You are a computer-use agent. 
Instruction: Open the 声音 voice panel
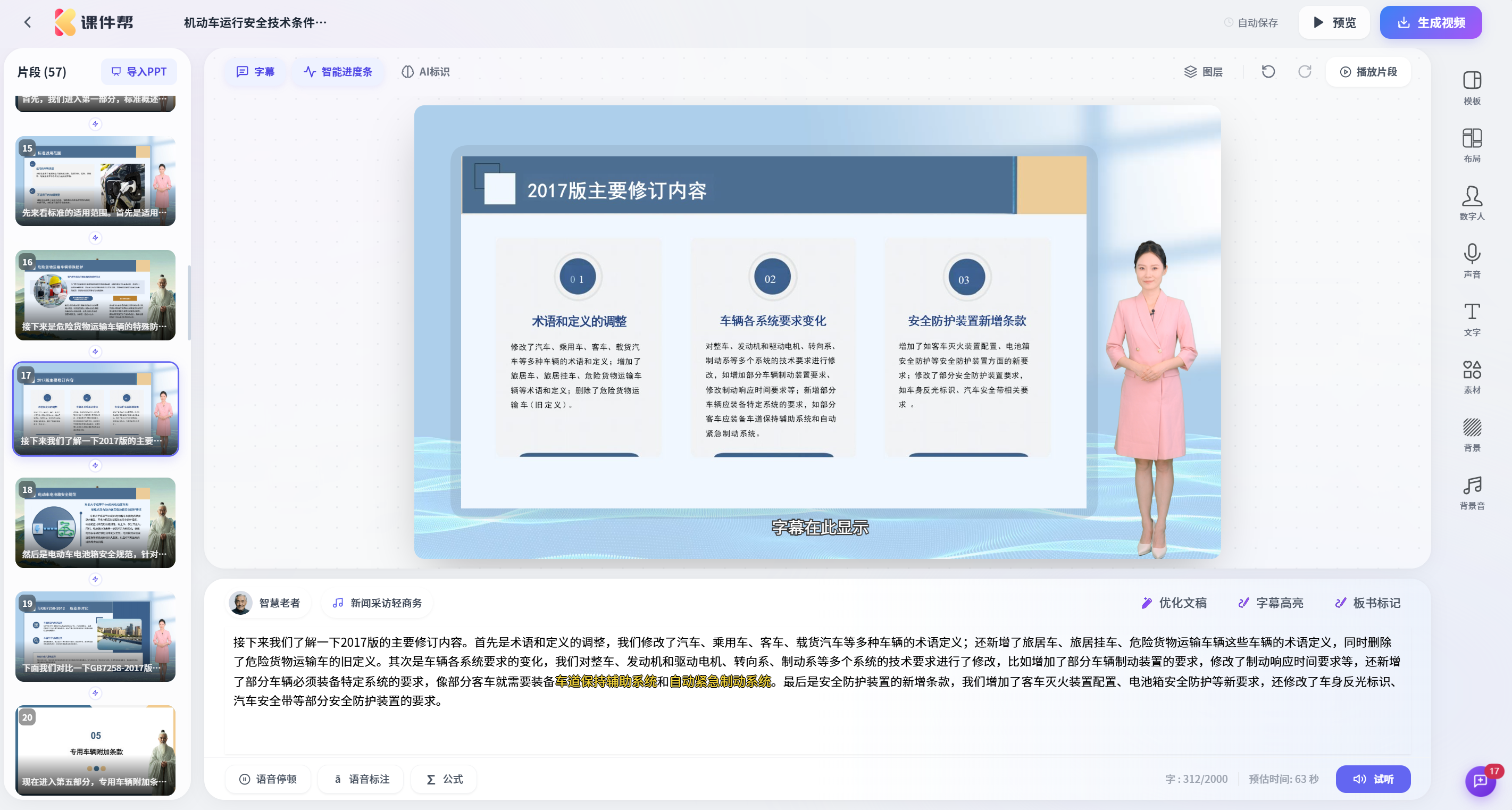point(1472,261)
